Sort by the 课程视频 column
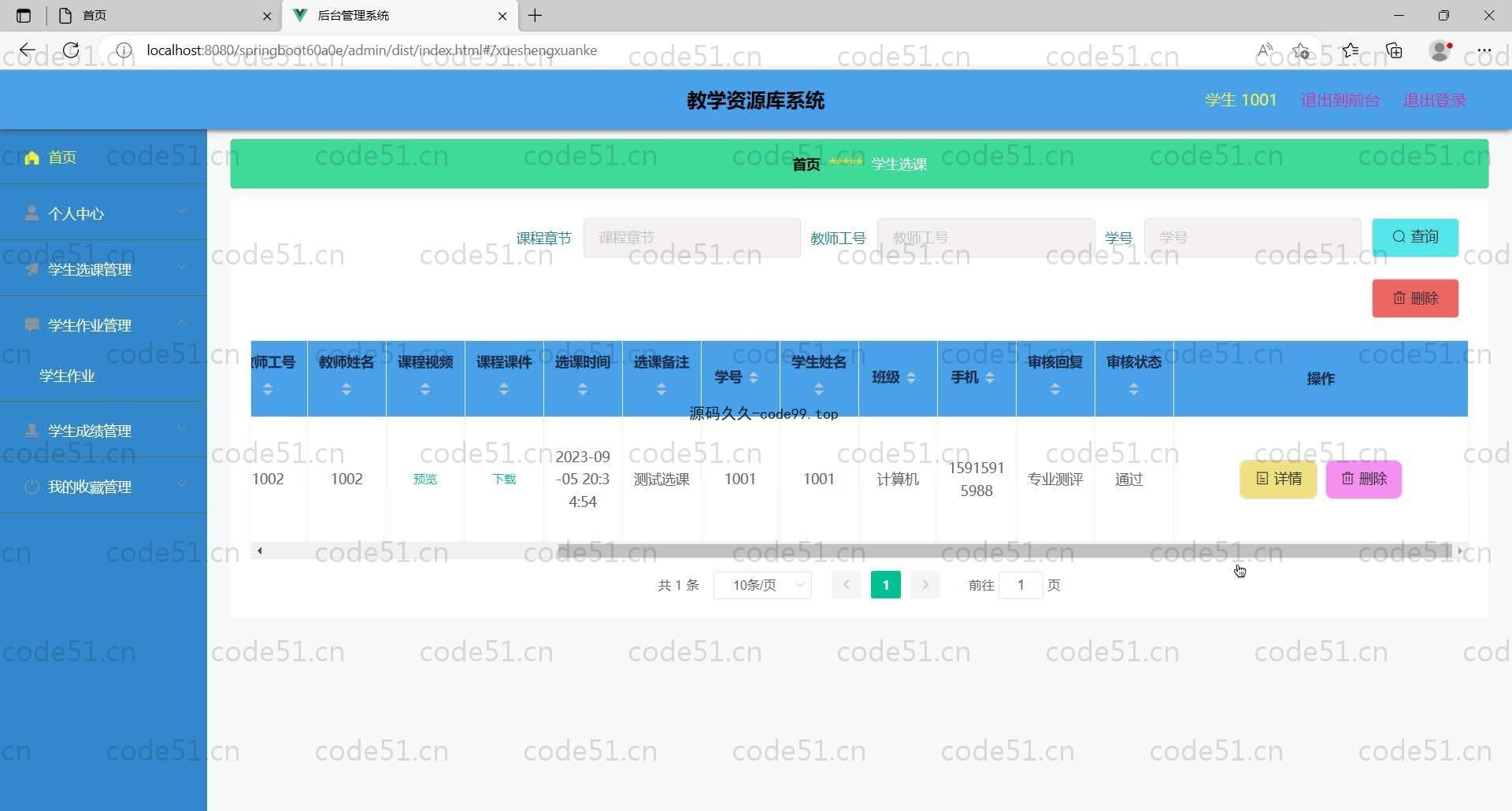 tap(425, 389)
